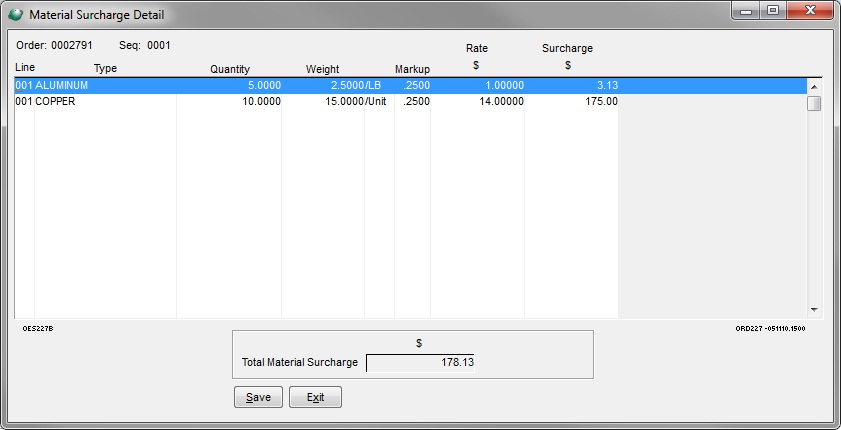The image size is (841, 430).
Task: Click the Order number 0002791
Action: coord(72,46)
